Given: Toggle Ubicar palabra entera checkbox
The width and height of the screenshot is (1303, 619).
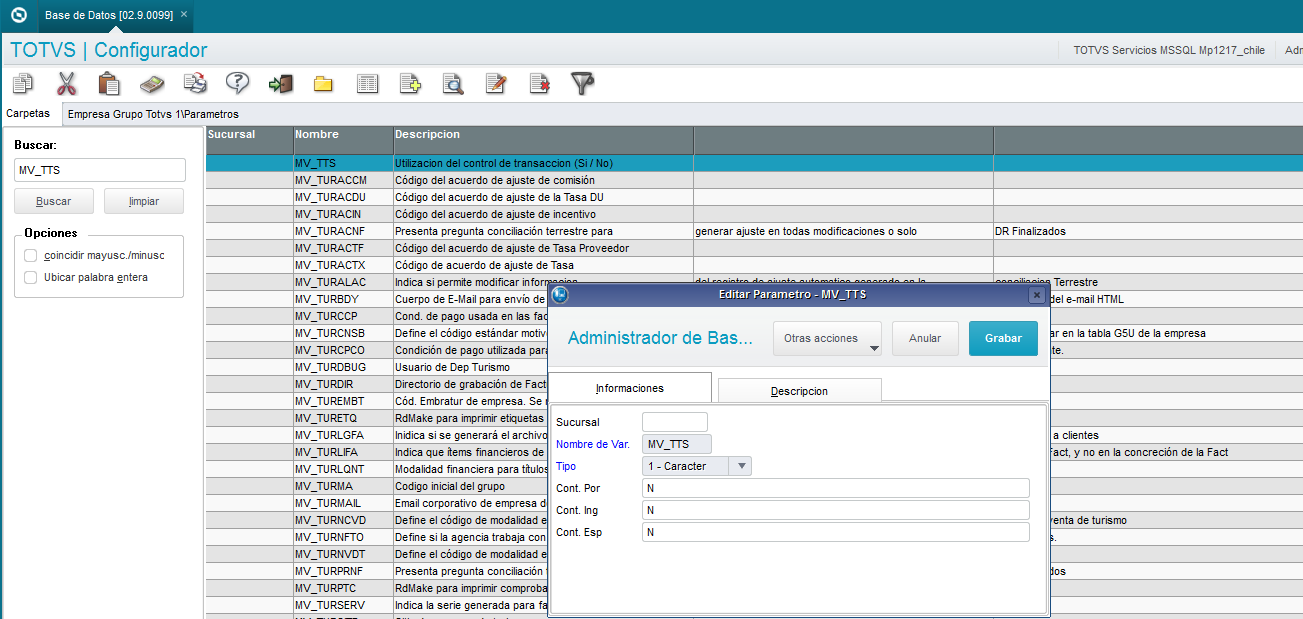Looking at the screenshot, I should point(31,277).
